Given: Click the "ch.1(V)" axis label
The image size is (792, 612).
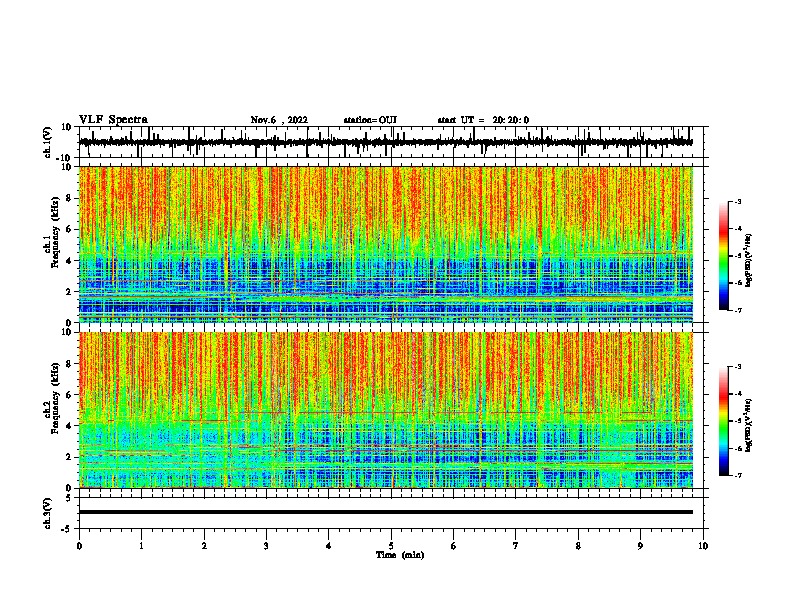Looking at the screenshot, I should click(47, 142).
